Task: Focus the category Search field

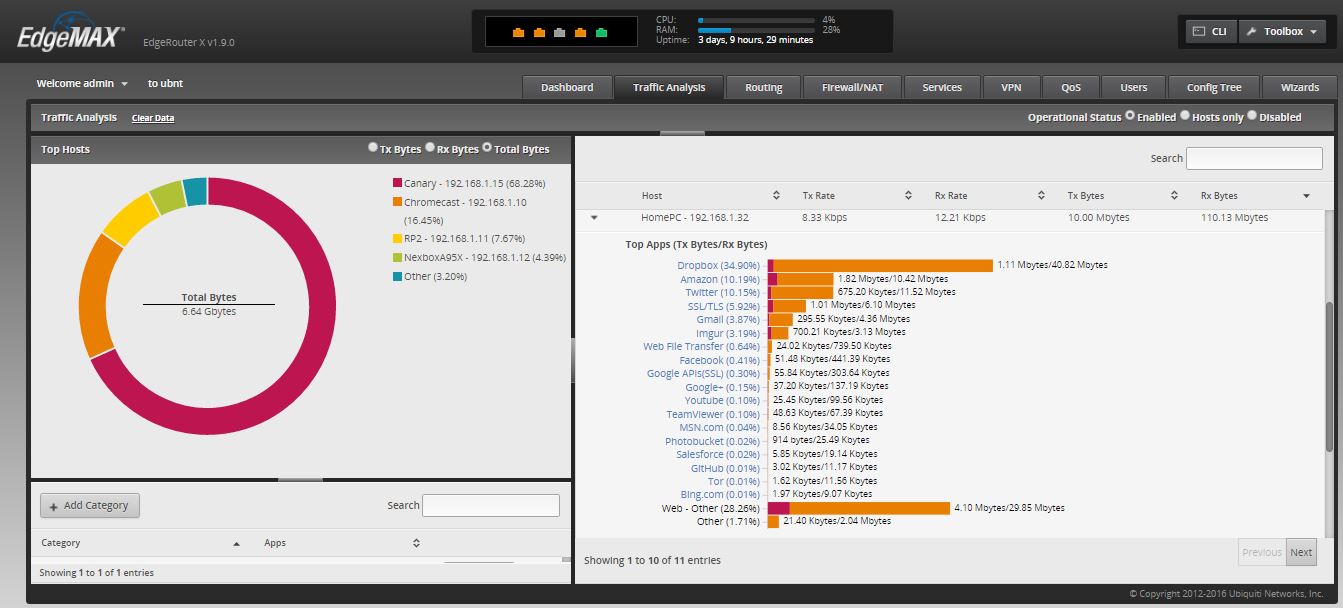Action: (491, 505)
